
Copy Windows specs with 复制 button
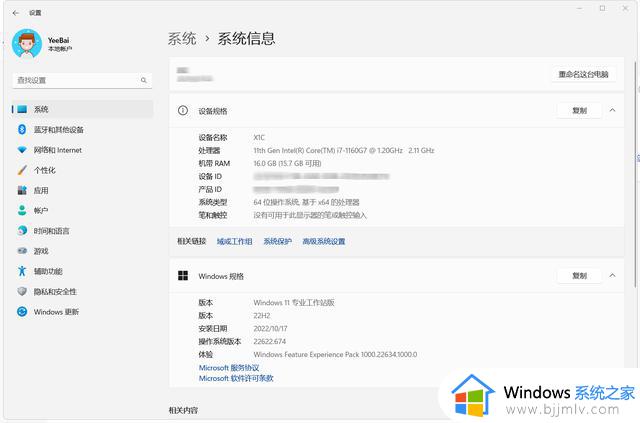pyautogui.click(x=579, y=276)
